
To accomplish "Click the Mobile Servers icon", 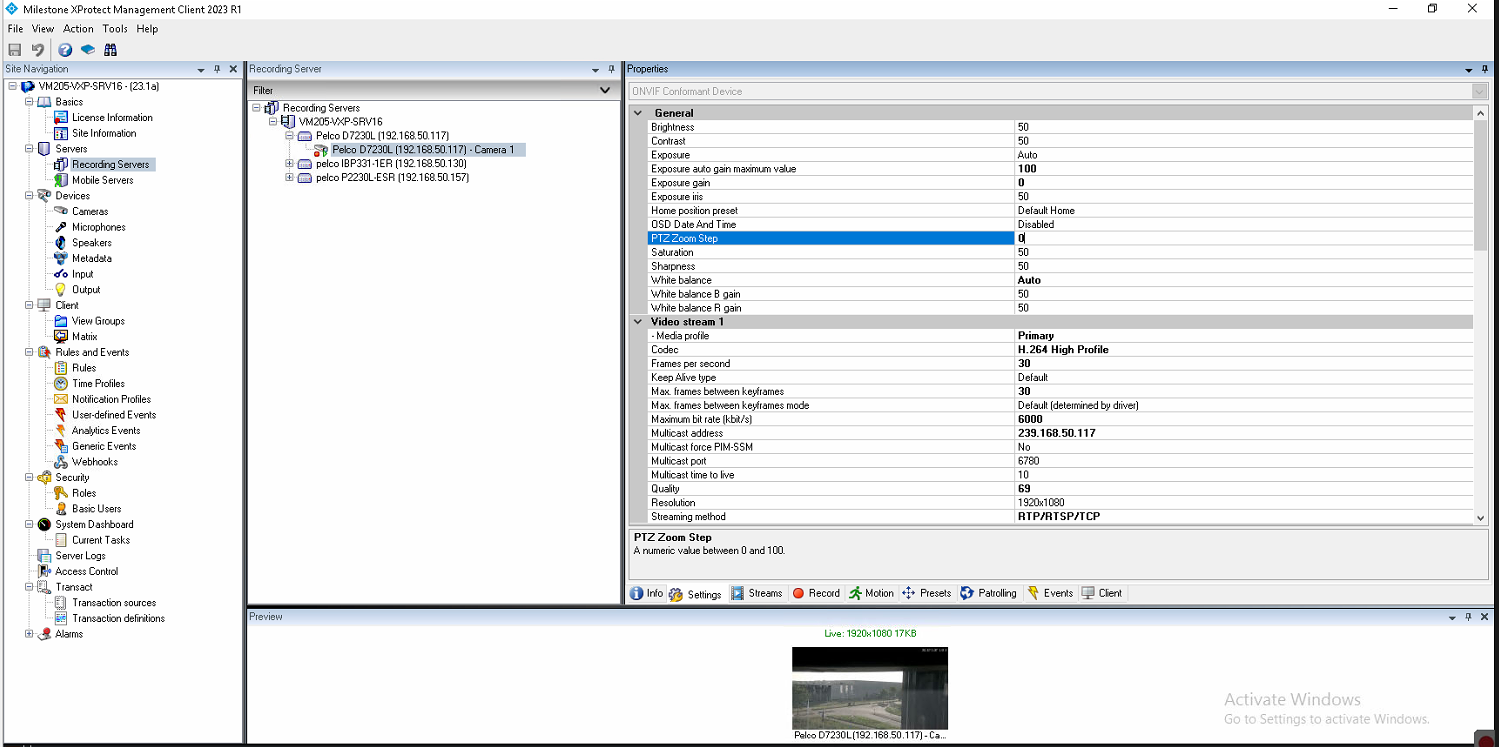I will click(x=60, y=180).
